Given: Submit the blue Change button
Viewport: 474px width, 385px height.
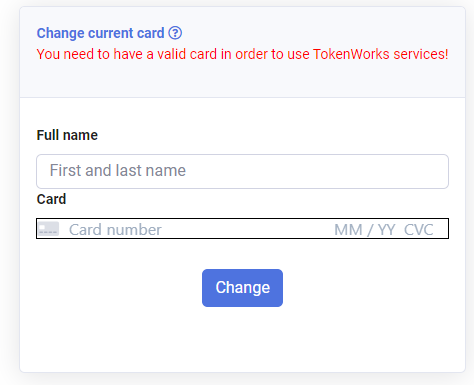Looking at the screenshot, I should point(242,288).
